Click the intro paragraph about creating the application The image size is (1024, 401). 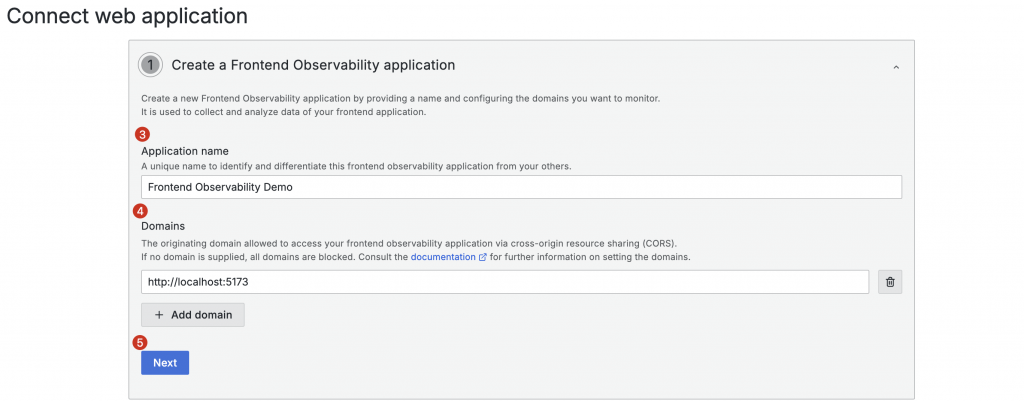tap(400, 99)
